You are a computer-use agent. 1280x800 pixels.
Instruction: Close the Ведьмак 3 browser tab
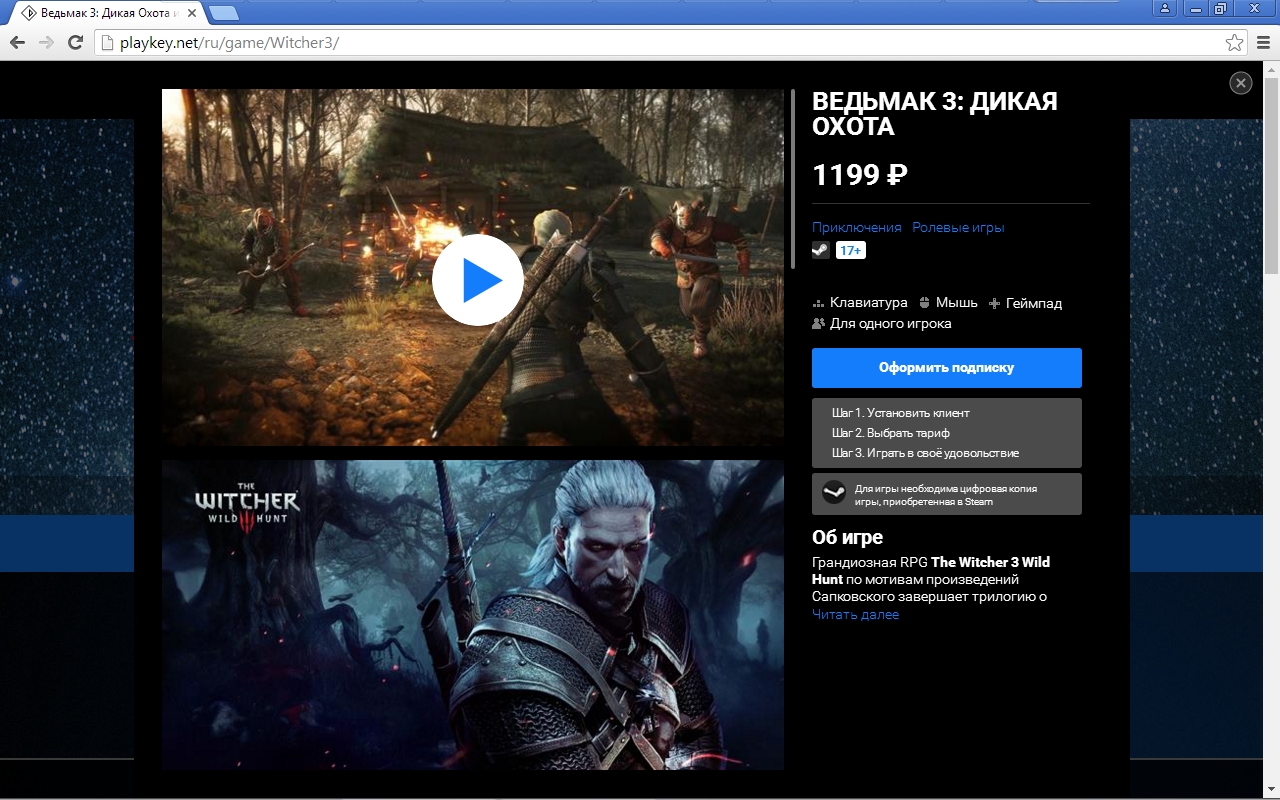pos(192,13)
